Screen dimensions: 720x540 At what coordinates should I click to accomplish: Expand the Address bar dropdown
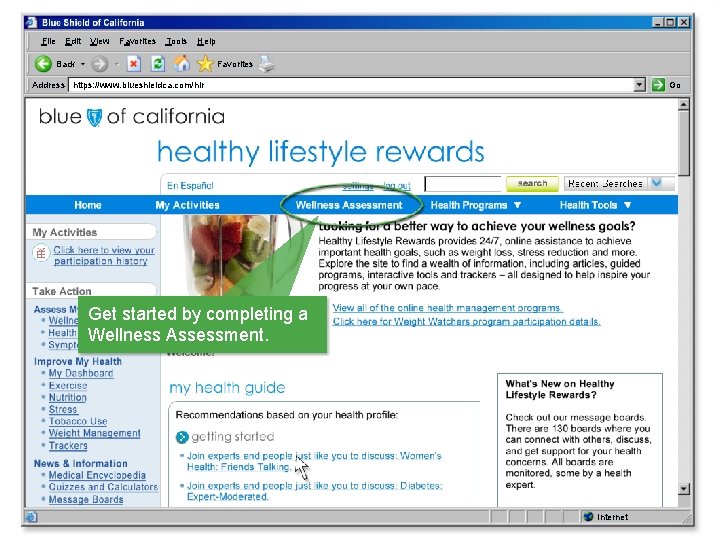tap(639, 85)
